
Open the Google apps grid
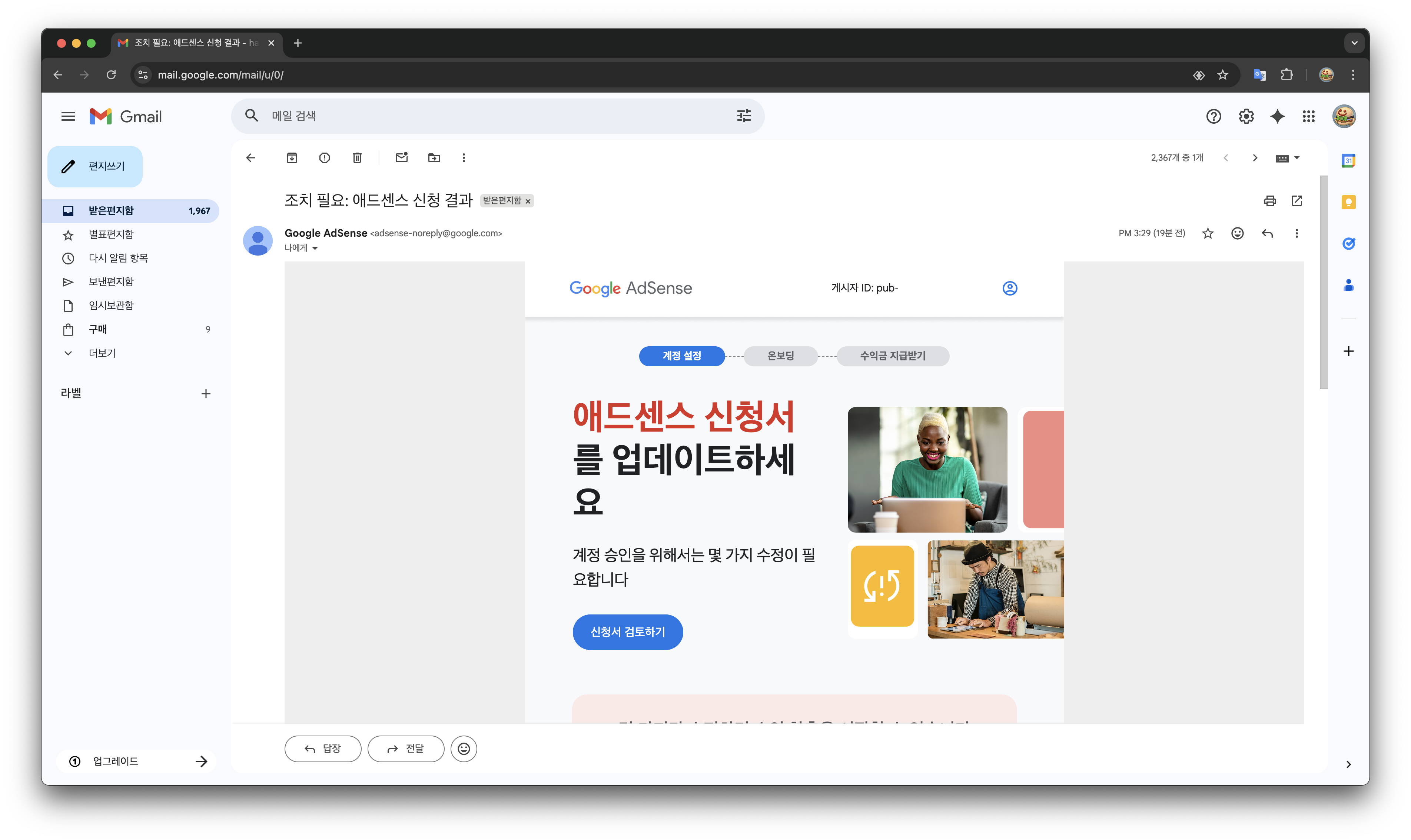pyautogui.click(x=1308, y=117)
